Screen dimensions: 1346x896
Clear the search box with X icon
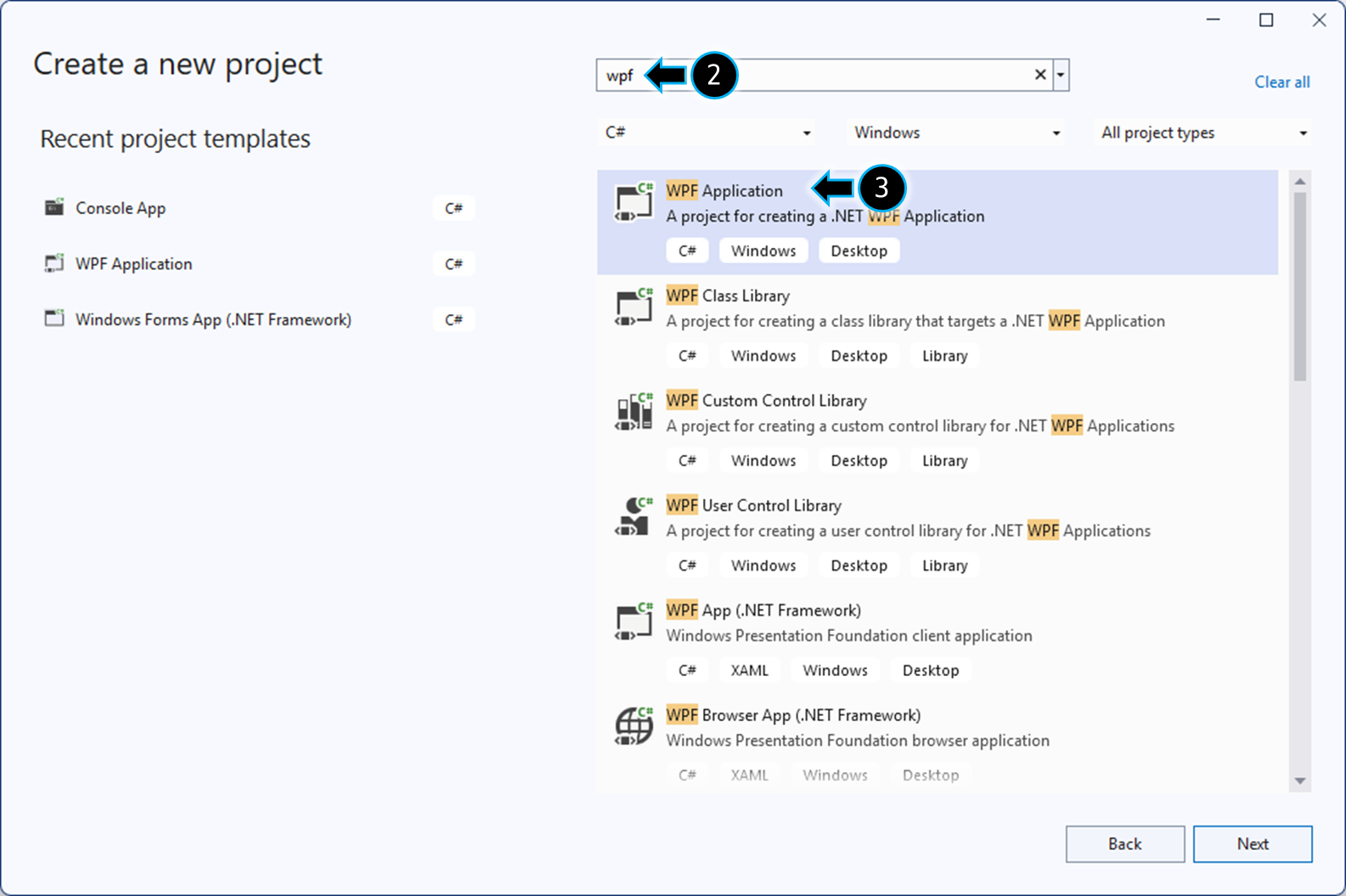(x=1039, y=75)
